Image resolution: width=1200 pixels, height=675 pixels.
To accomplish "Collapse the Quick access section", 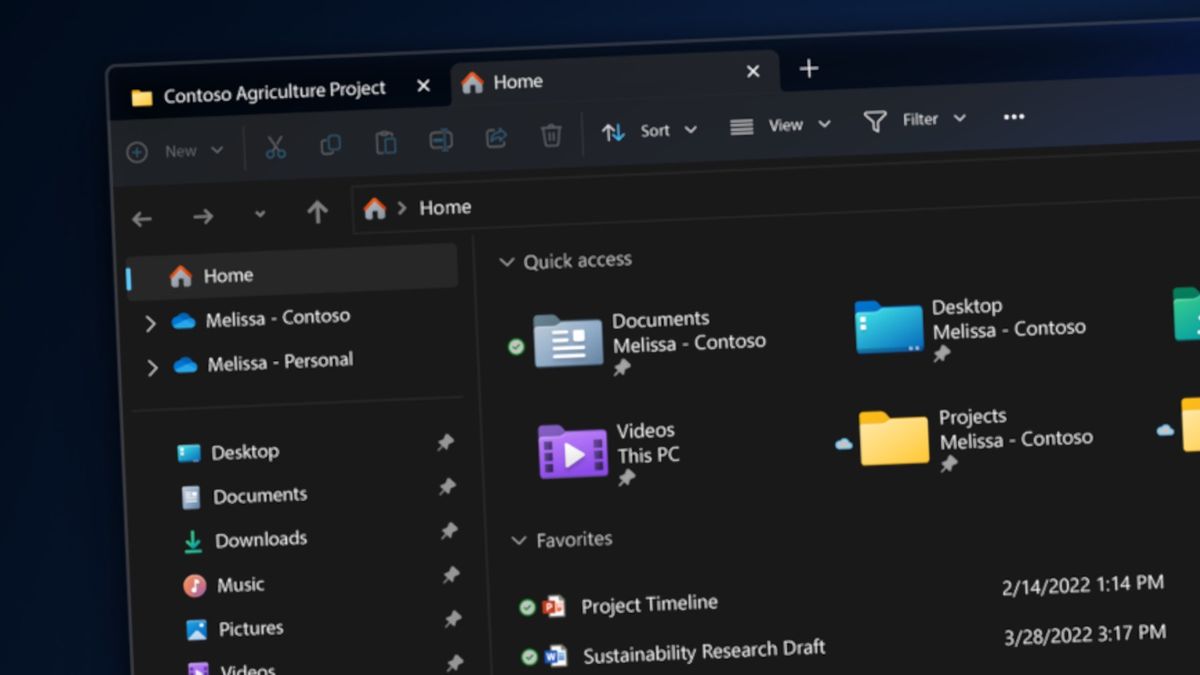I will pyautogui.click(x=507, y=263).
